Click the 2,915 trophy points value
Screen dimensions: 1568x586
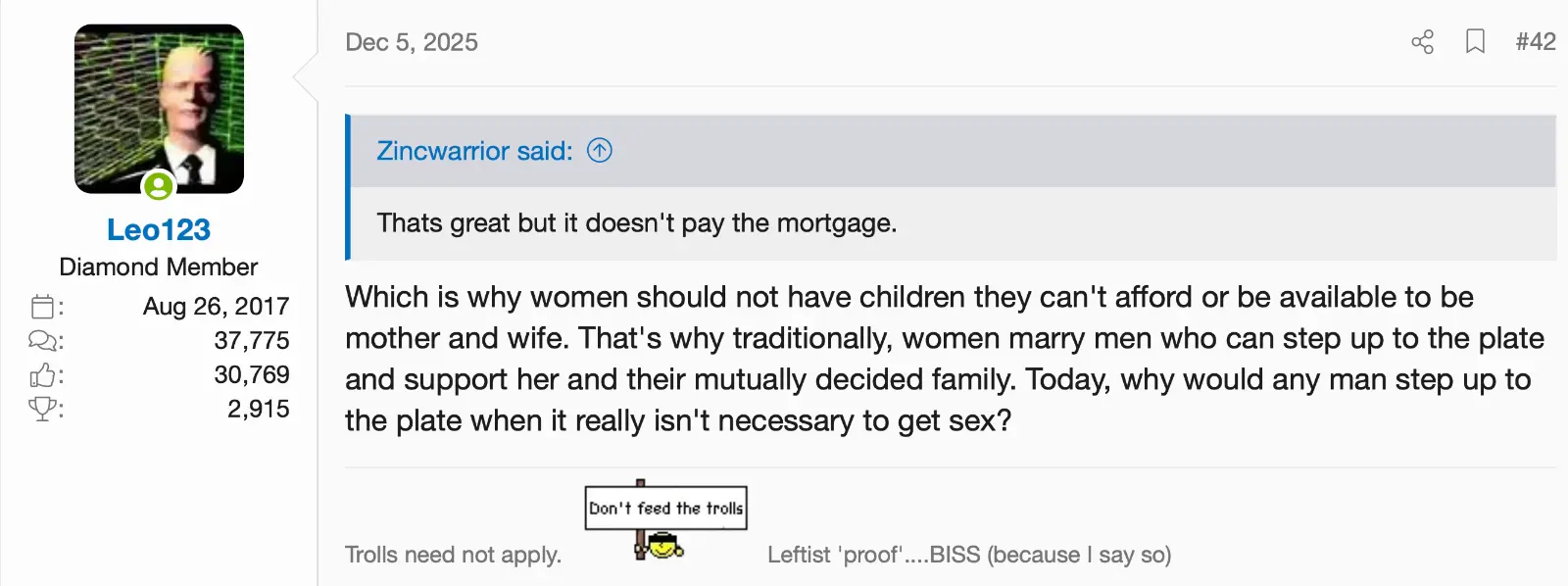click(259, 409)
